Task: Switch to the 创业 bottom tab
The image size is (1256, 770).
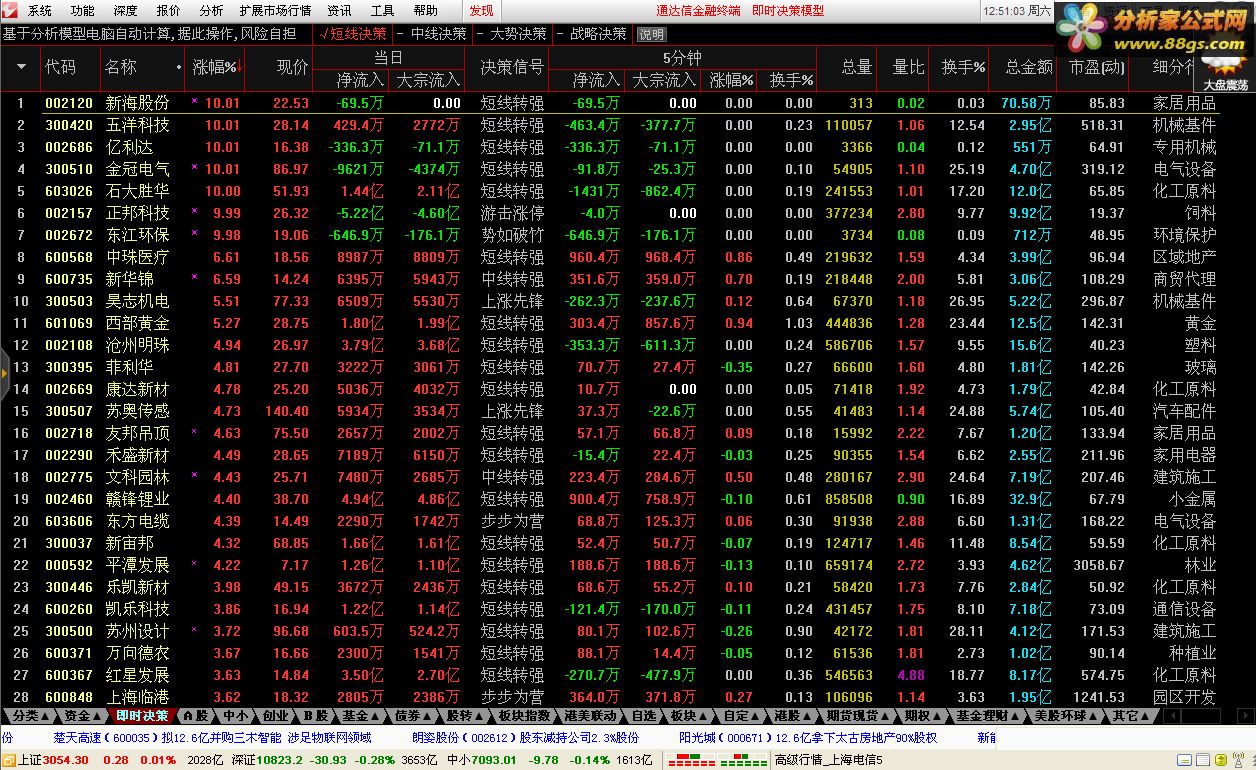Action: (275, 716)
